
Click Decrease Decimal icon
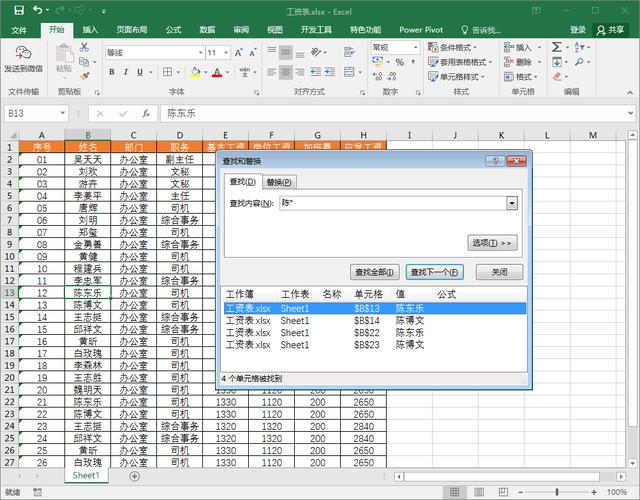(392, 76)
